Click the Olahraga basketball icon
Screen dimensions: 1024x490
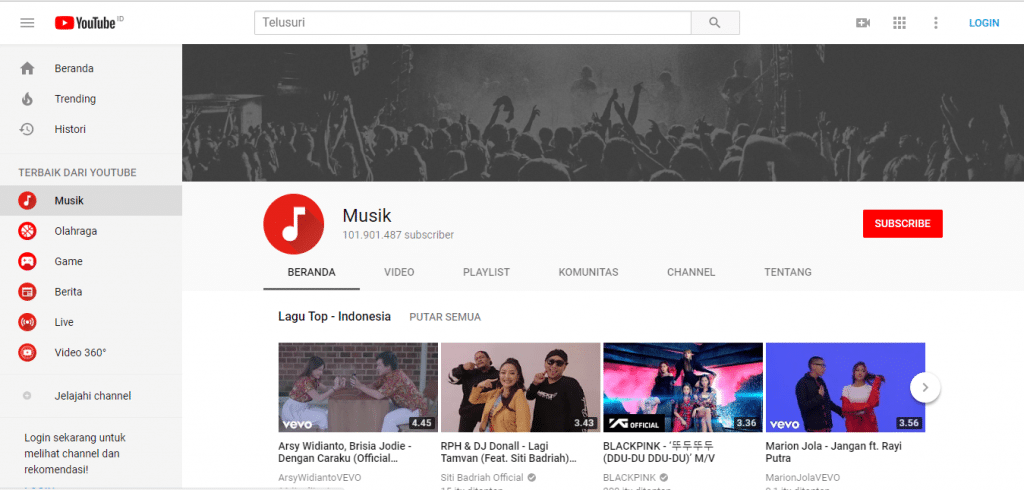click(27, 231)
